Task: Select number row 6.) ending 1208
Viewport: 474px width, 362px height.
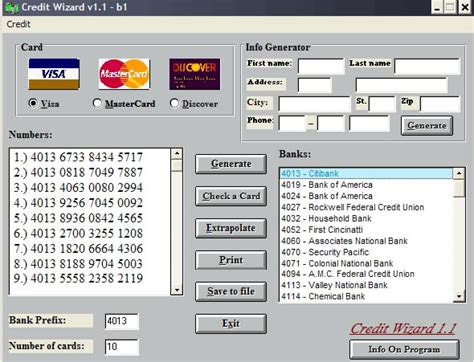Action: (78, 233)
